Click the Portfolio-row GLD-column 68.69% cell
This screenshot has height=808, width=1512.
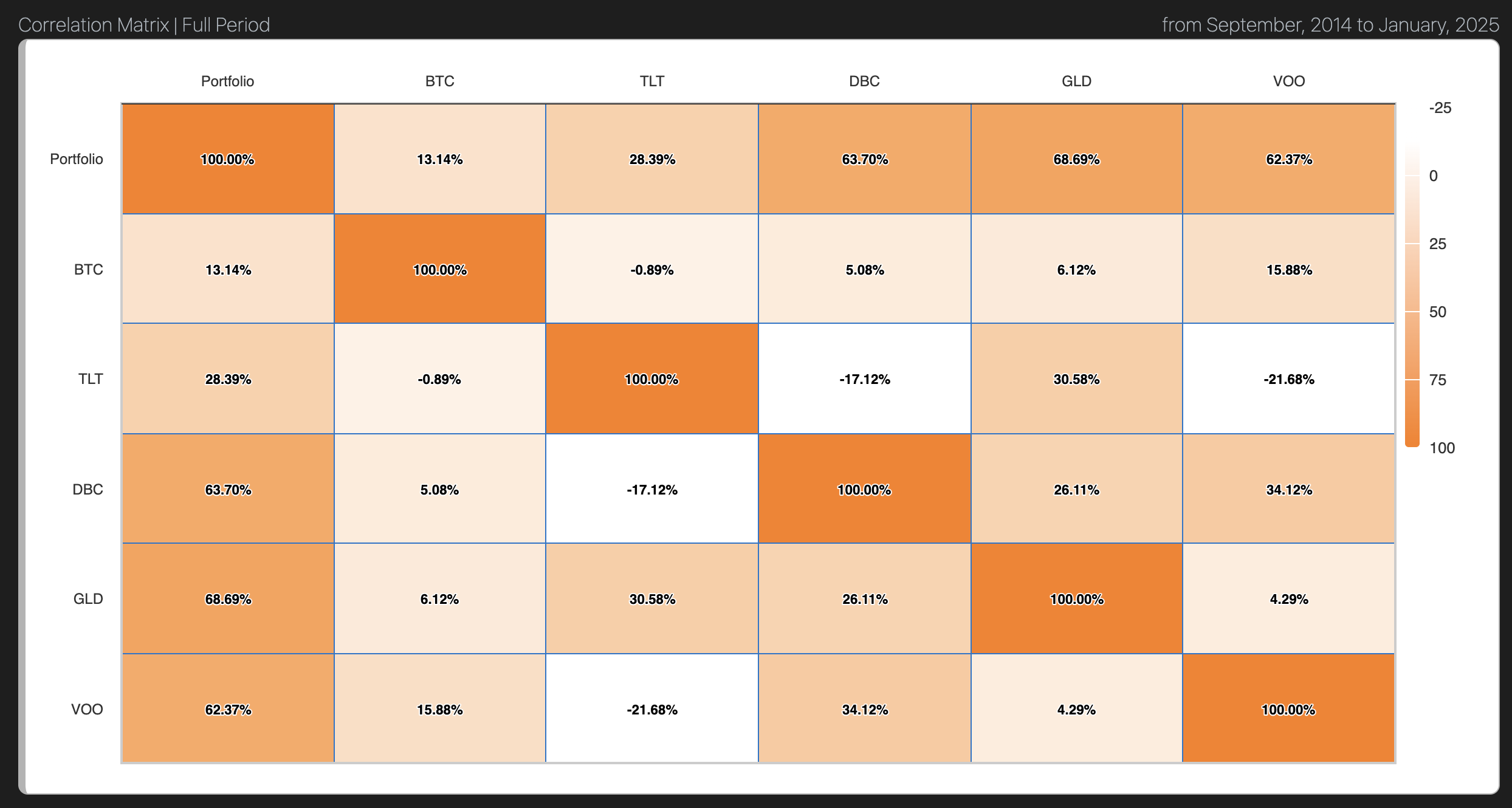(x=1076, y=159)
